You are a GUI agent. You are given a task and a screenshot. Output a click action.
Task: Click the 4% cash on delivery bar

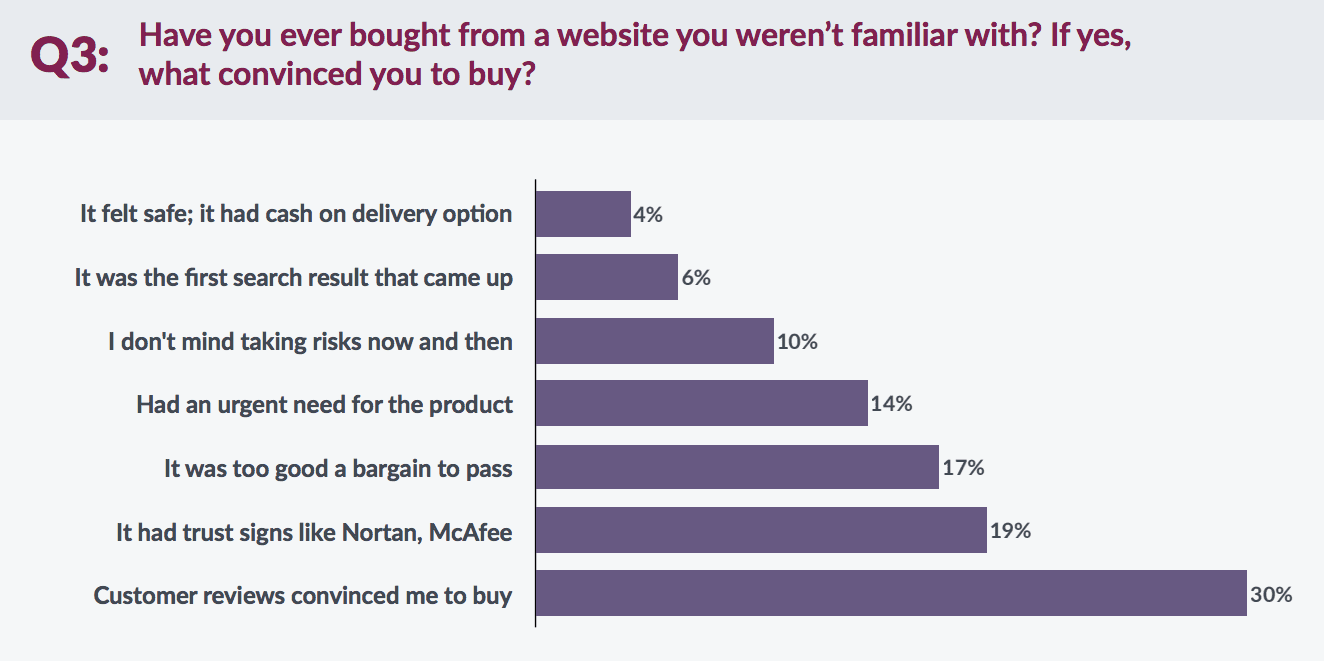click(x=583, y=214)
